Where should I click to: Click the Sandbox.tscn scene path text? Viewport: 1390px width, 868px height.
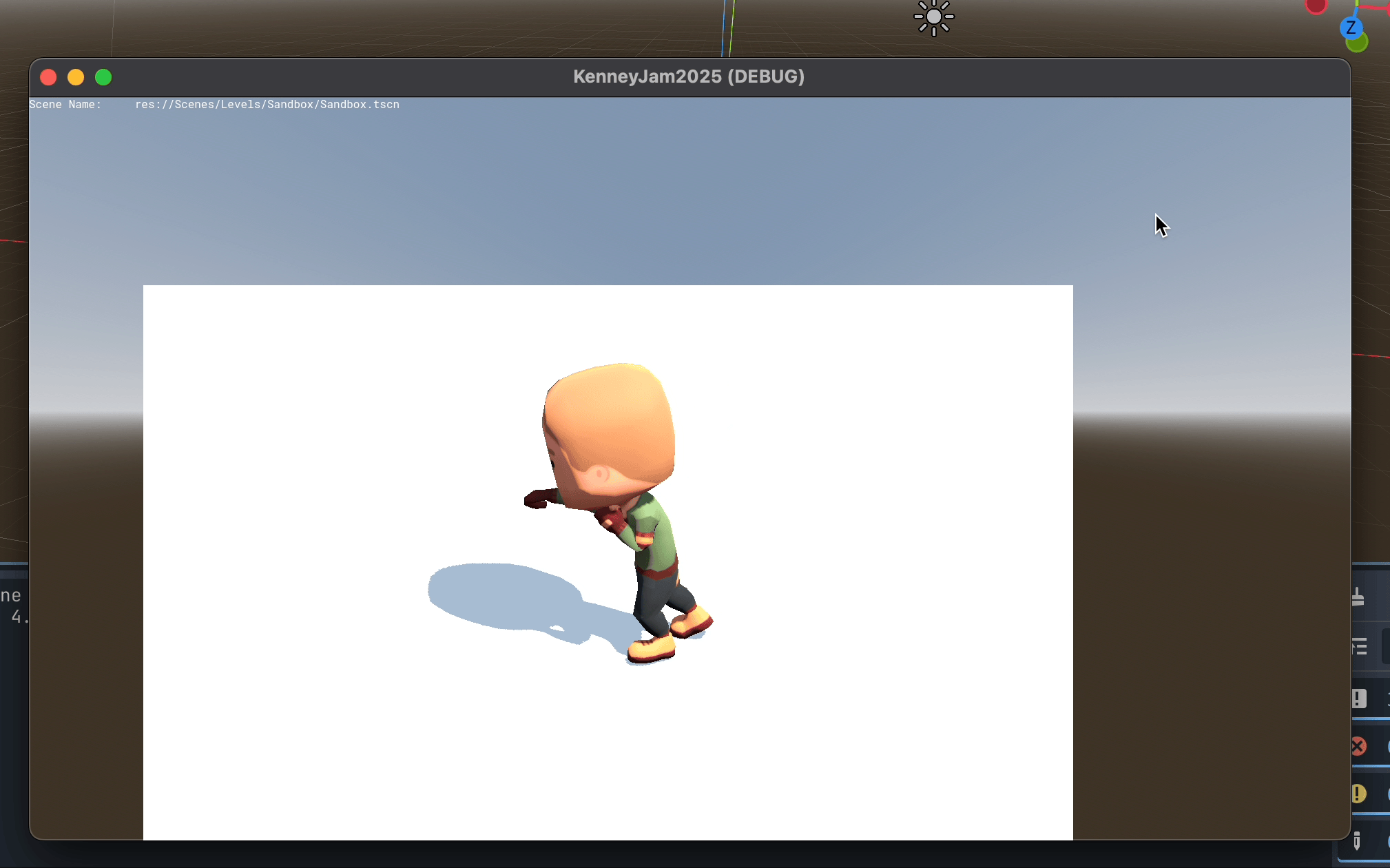click(267, 105)
